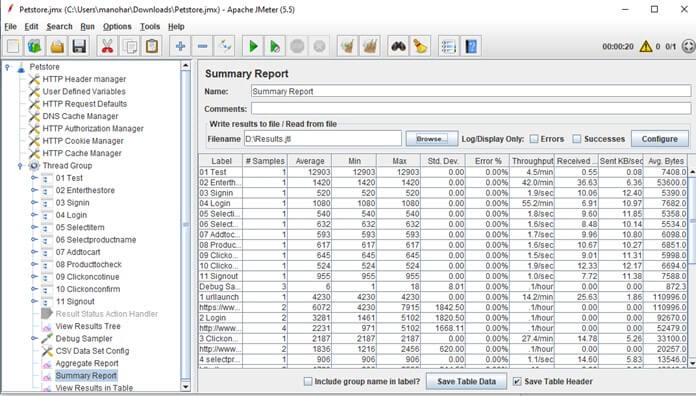Click the Name input field
This screenshot has width=696, height=396.
click(471, 91)
